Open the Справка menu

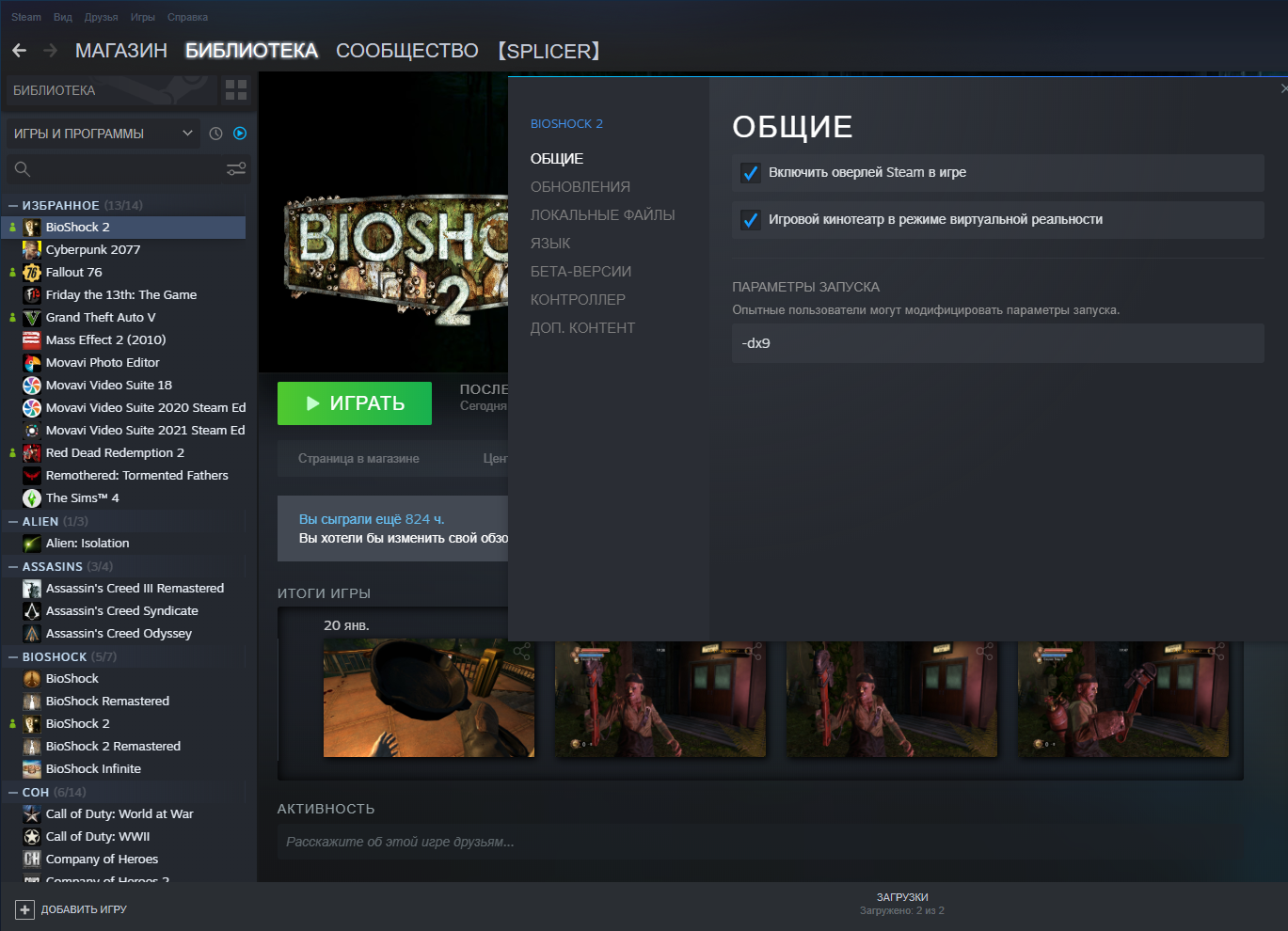(x=187, y=17)
